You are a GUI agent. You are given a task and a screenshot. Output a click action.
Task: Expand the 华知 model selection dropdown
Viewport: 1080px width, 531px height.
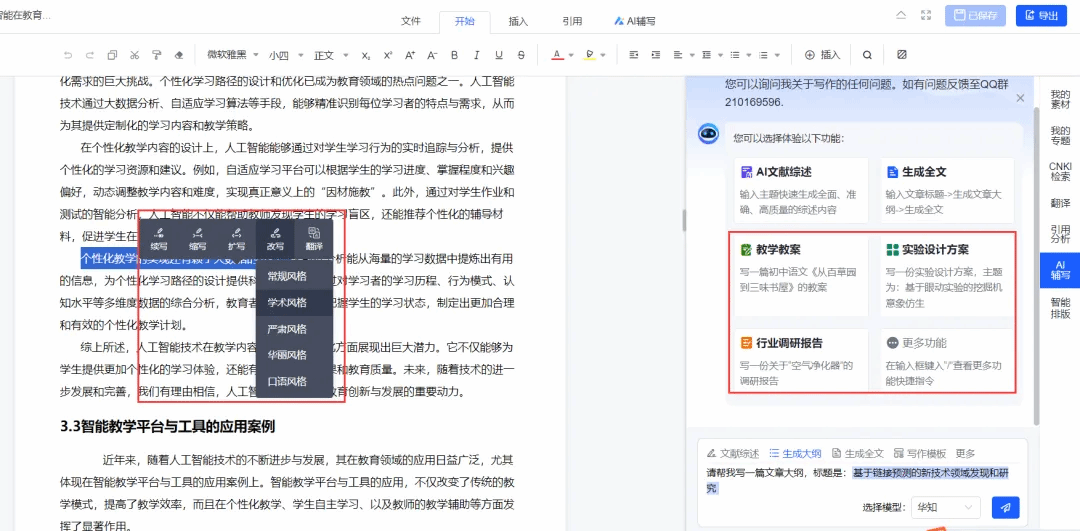[944, 507]
